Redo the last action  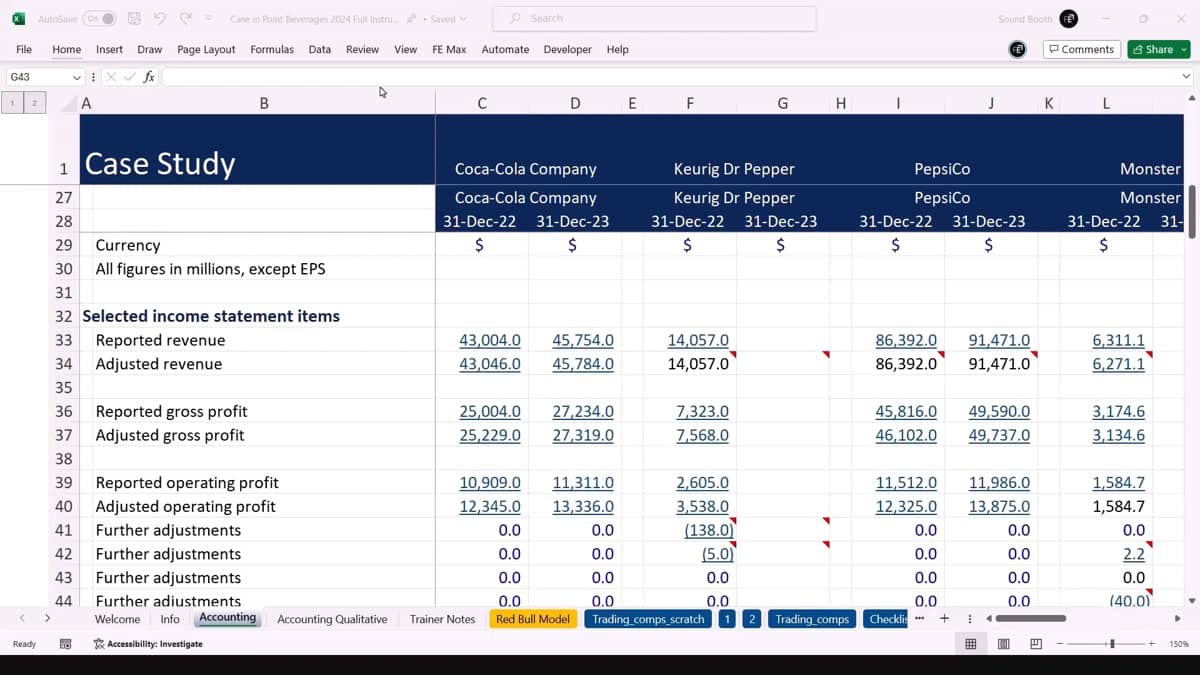[185, 19]
